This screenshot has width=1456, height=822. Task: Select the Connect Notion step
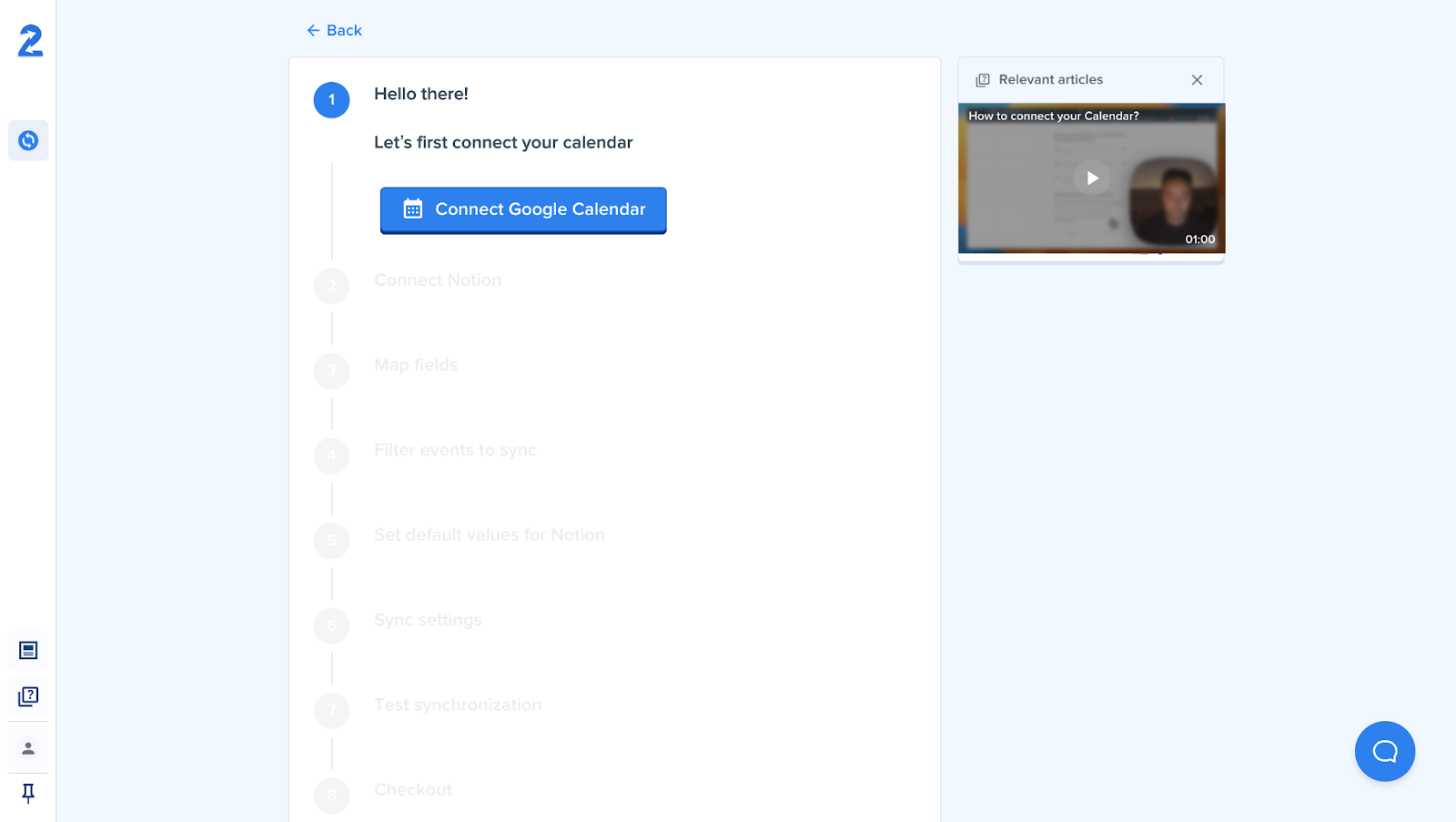(438, 280)
